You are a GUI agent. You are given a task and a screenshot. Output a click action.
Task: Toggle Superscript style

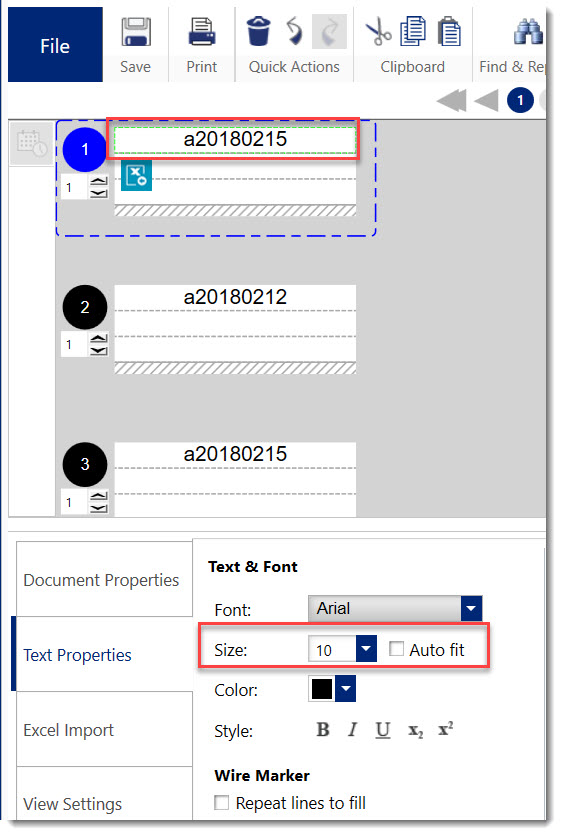coord(445,728)
